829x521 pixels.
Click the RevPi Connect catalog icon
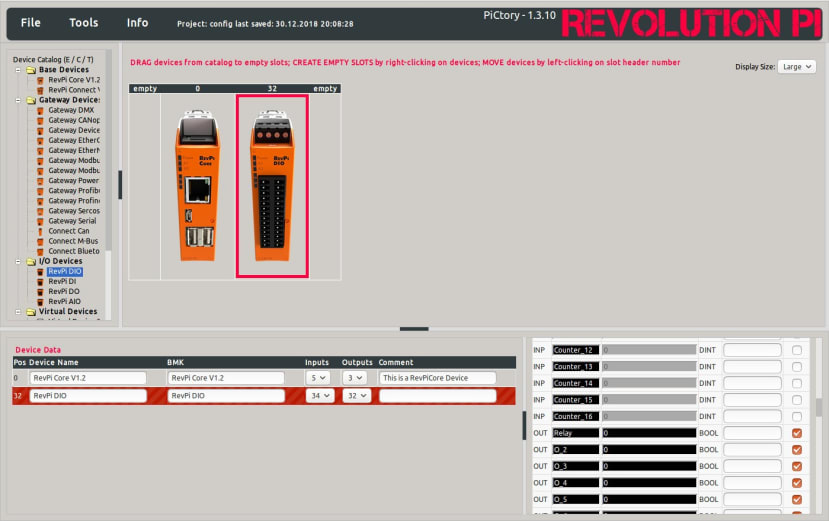[40, 90]
